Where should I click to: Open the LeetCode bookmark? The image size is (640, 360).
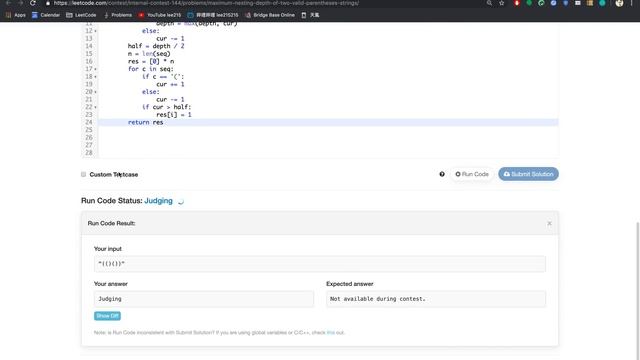pos(81,15)
